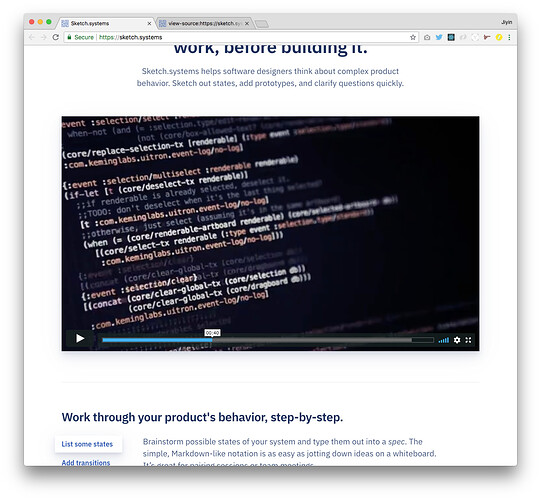Open the camera screenshot extension

pyautogui.click(x=427, y=37)
